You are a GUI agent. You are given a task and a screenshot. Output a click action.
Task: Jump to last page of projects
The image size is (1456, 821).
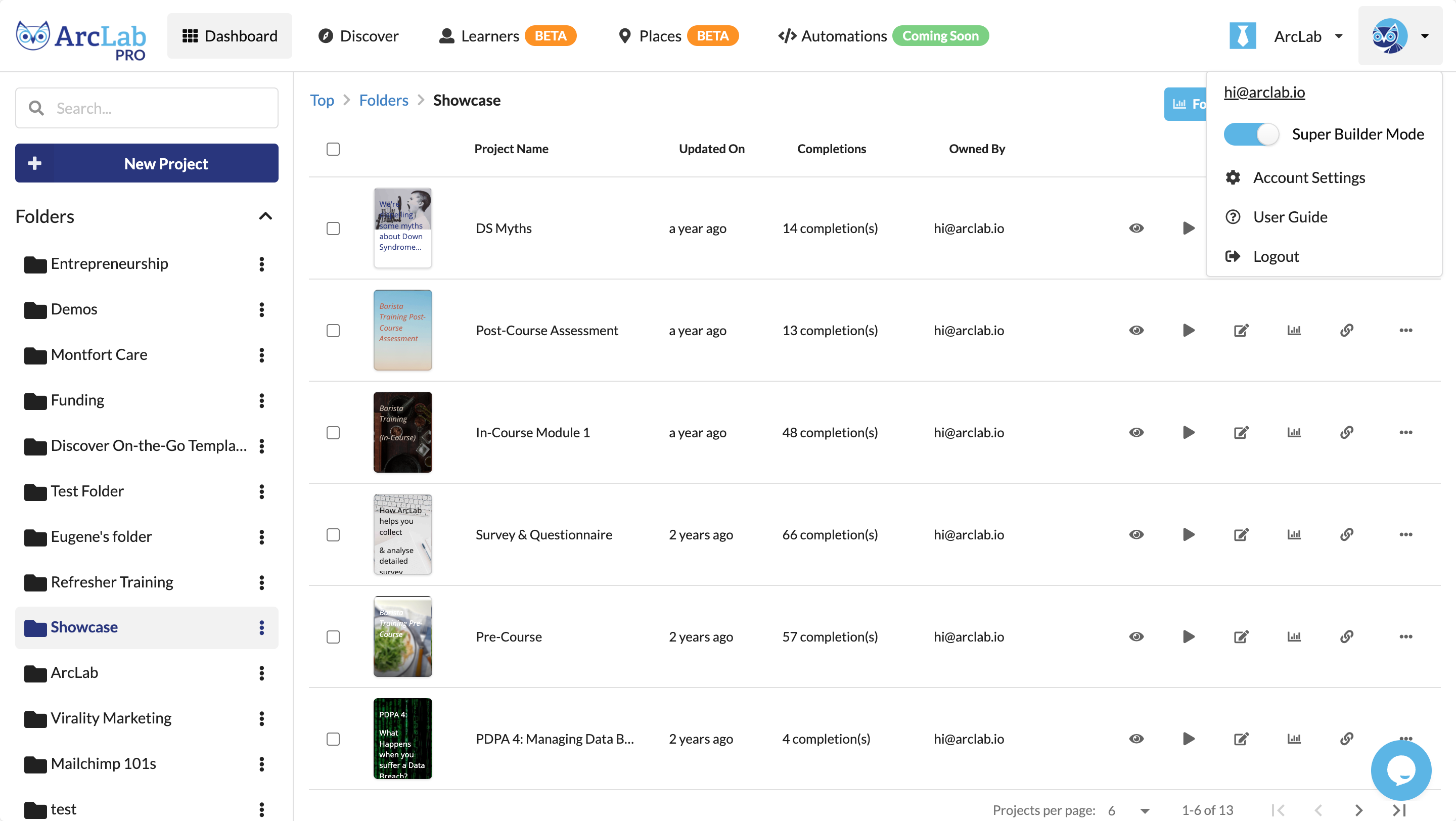(1399, 810)
